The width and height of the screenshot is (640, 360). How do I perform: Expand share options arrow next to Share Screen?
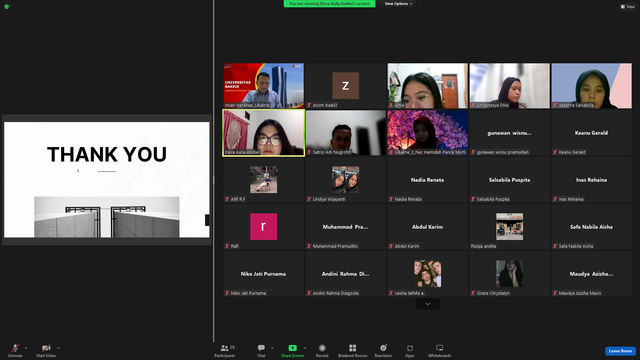tap(304, 348)
